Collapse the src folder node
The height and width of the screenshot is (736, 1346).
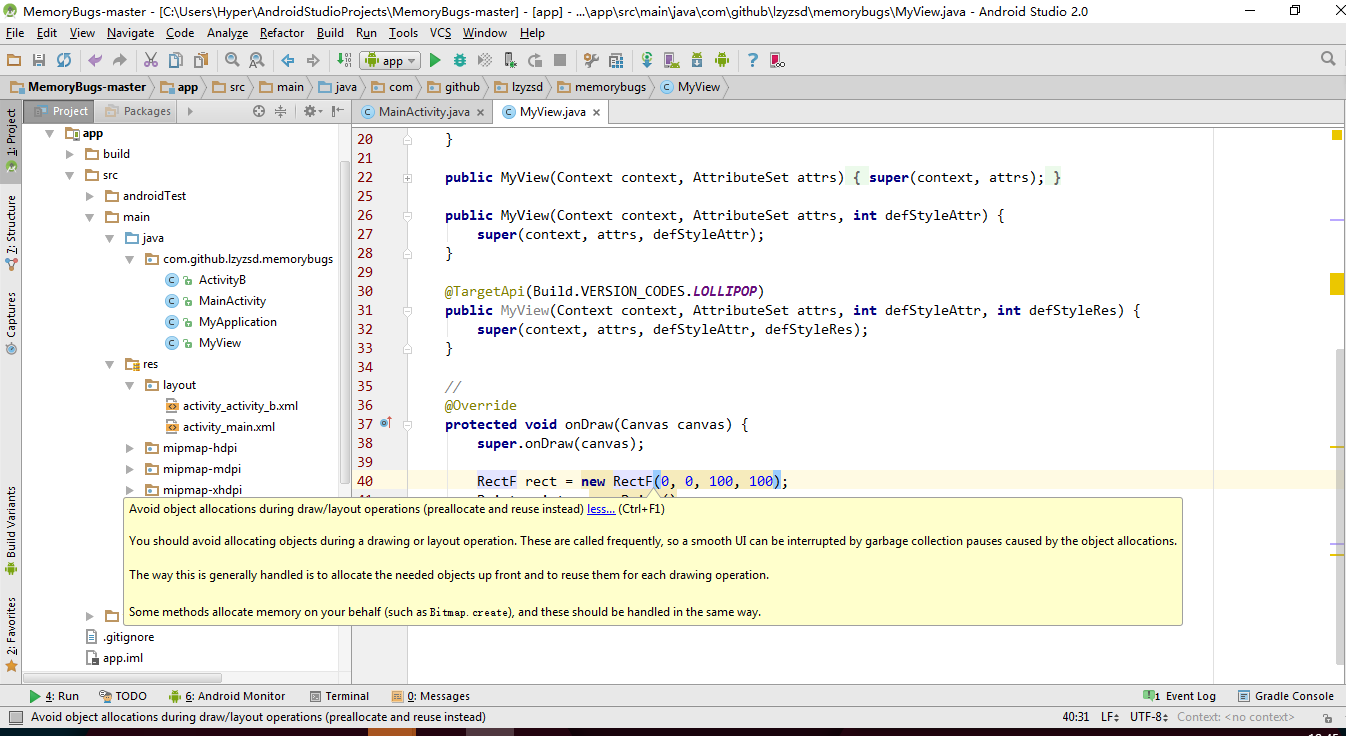point(69,175)
